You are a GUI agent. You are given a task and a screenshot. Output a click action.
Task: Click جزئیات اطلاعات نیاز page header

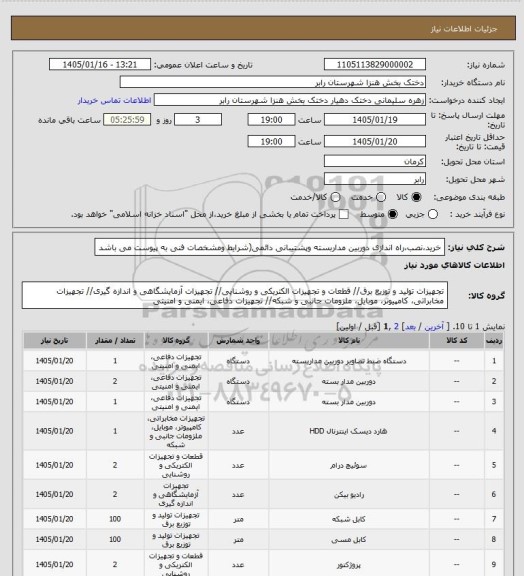[464, 29]
